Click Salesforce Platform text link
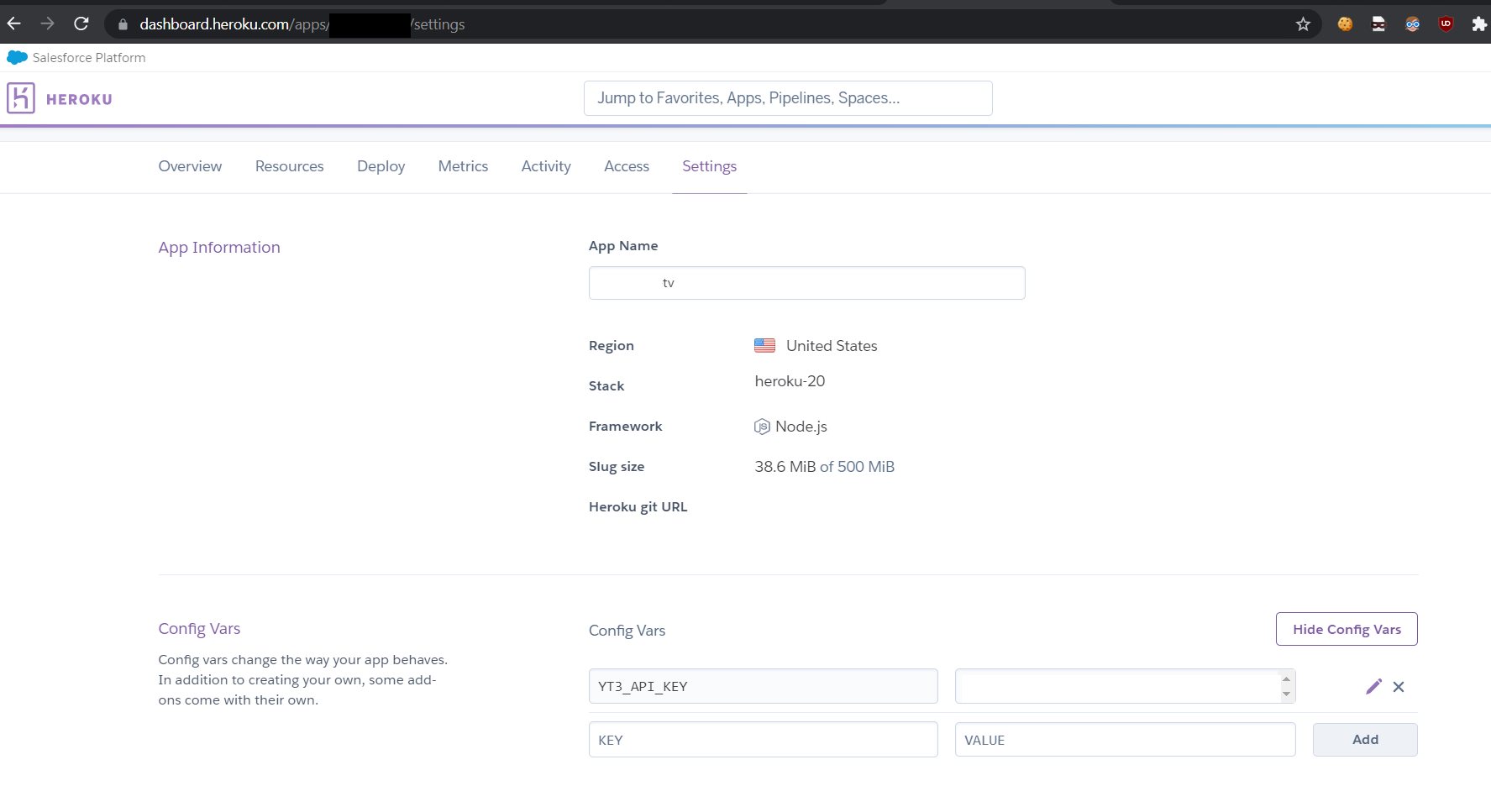The height and width of the screenshot is (812, 1491). tap(89, 57)
